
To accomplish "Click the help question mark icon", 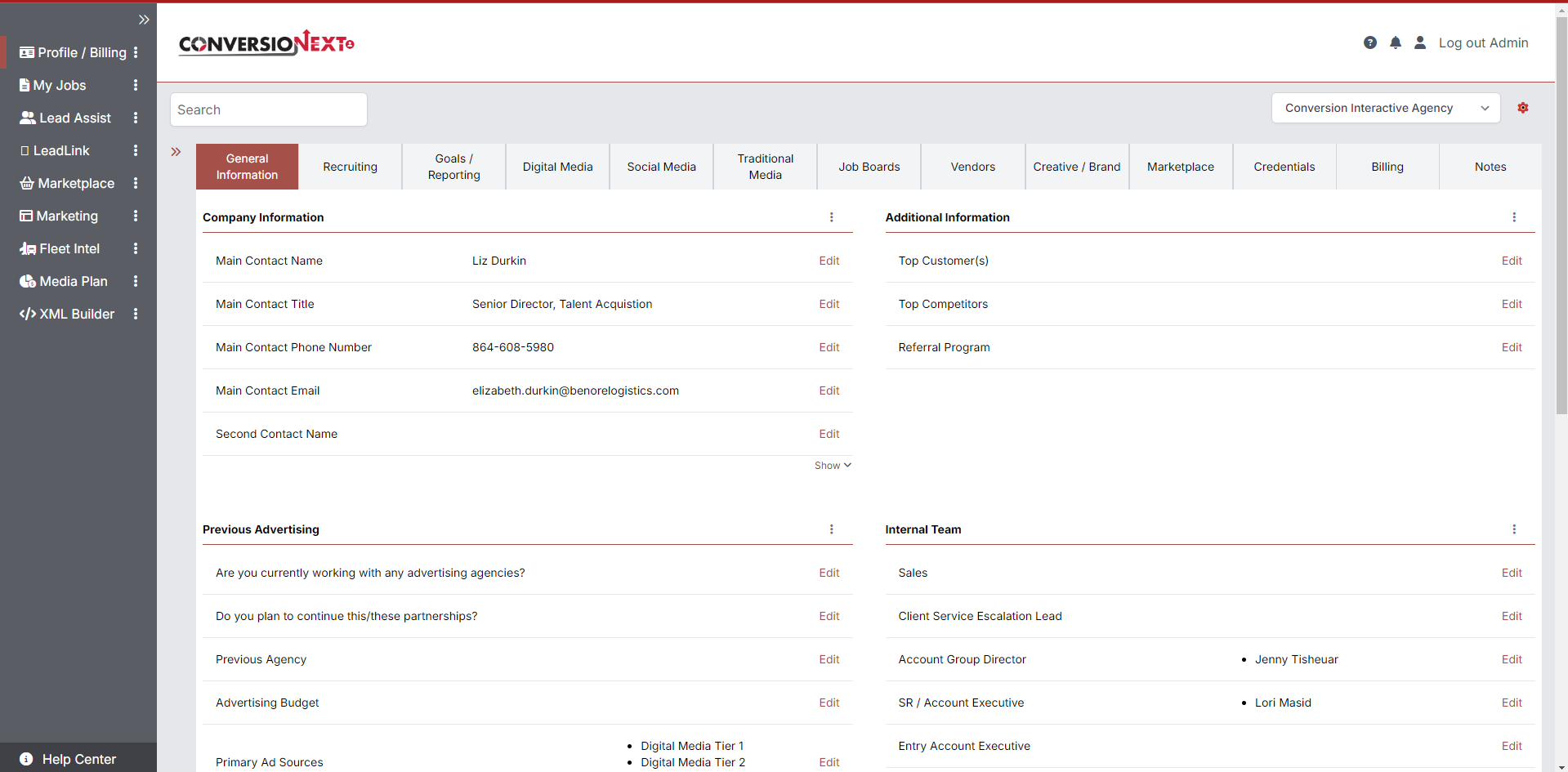I will (x=1370, y=42).
